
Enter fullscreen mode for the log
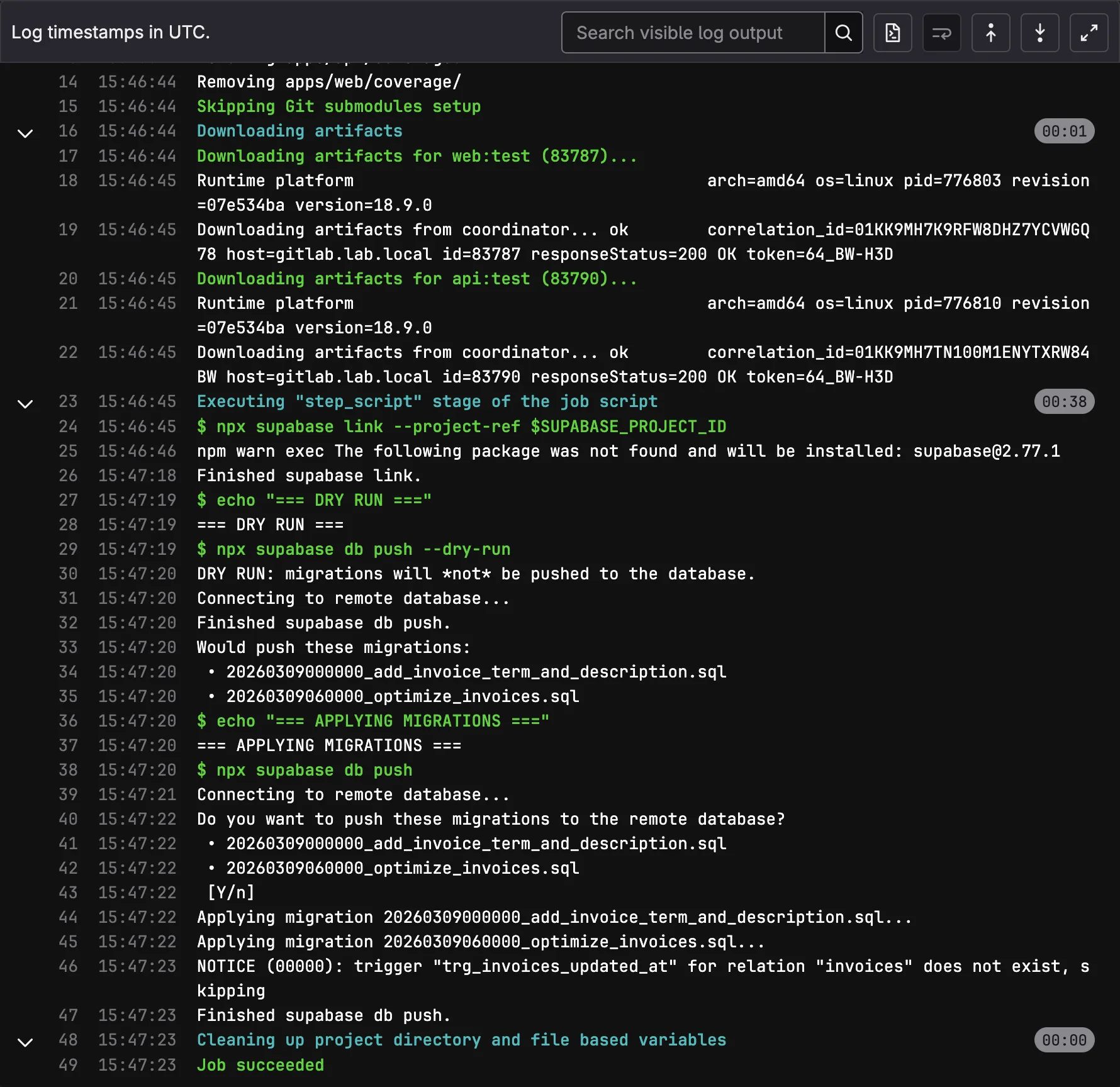[1089, 32]
